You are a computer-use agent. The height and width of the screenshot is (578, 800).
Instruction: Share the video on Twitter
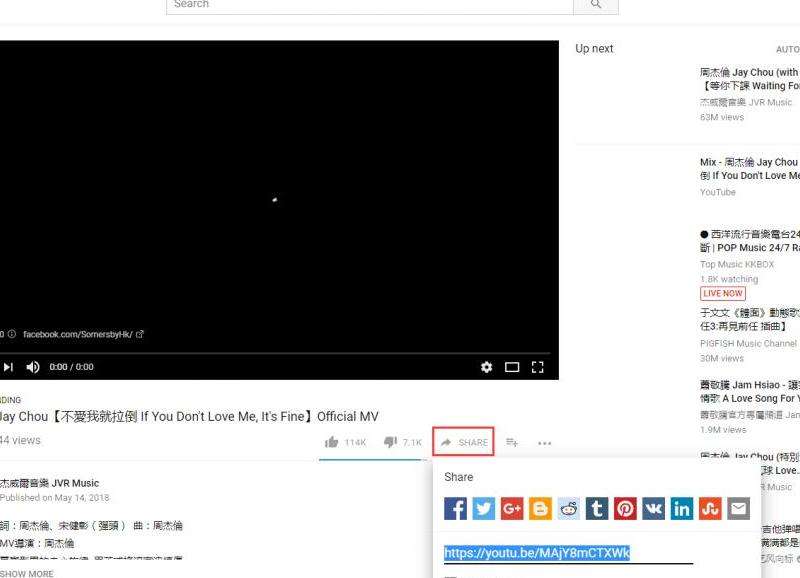click(x=484, y=508)
